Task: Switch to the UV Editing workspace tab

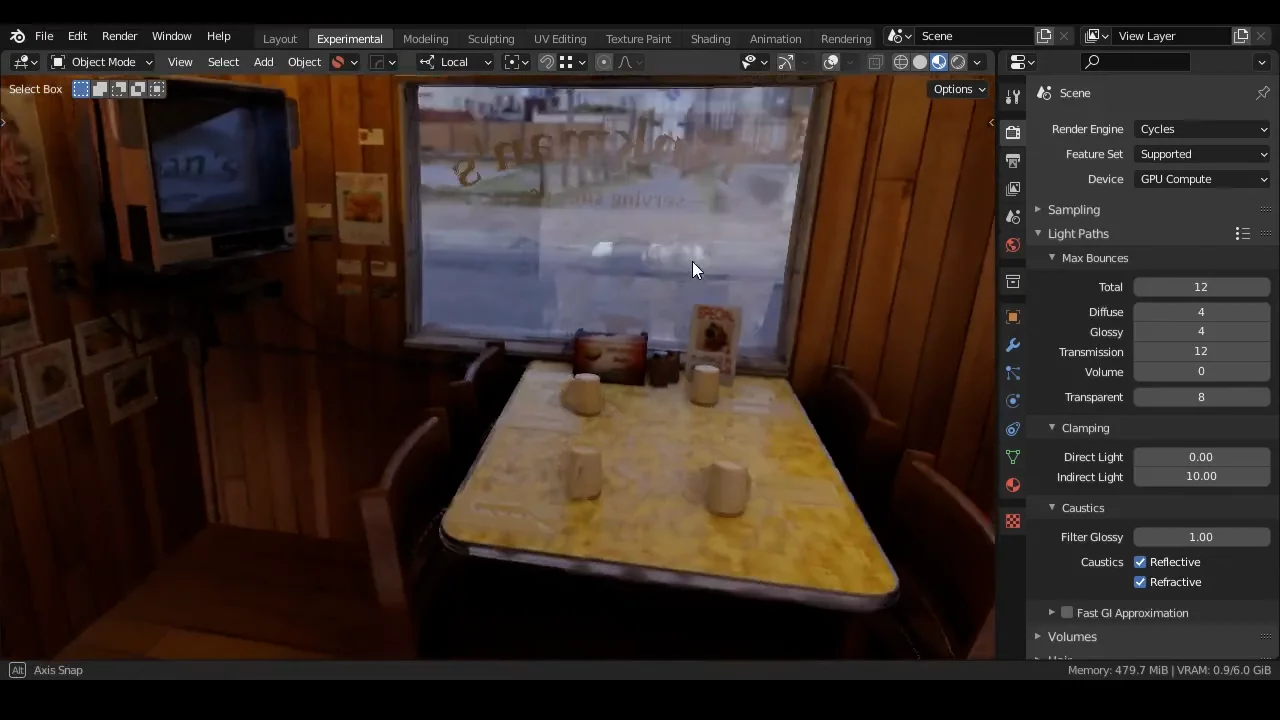Action: click(560, 39)
